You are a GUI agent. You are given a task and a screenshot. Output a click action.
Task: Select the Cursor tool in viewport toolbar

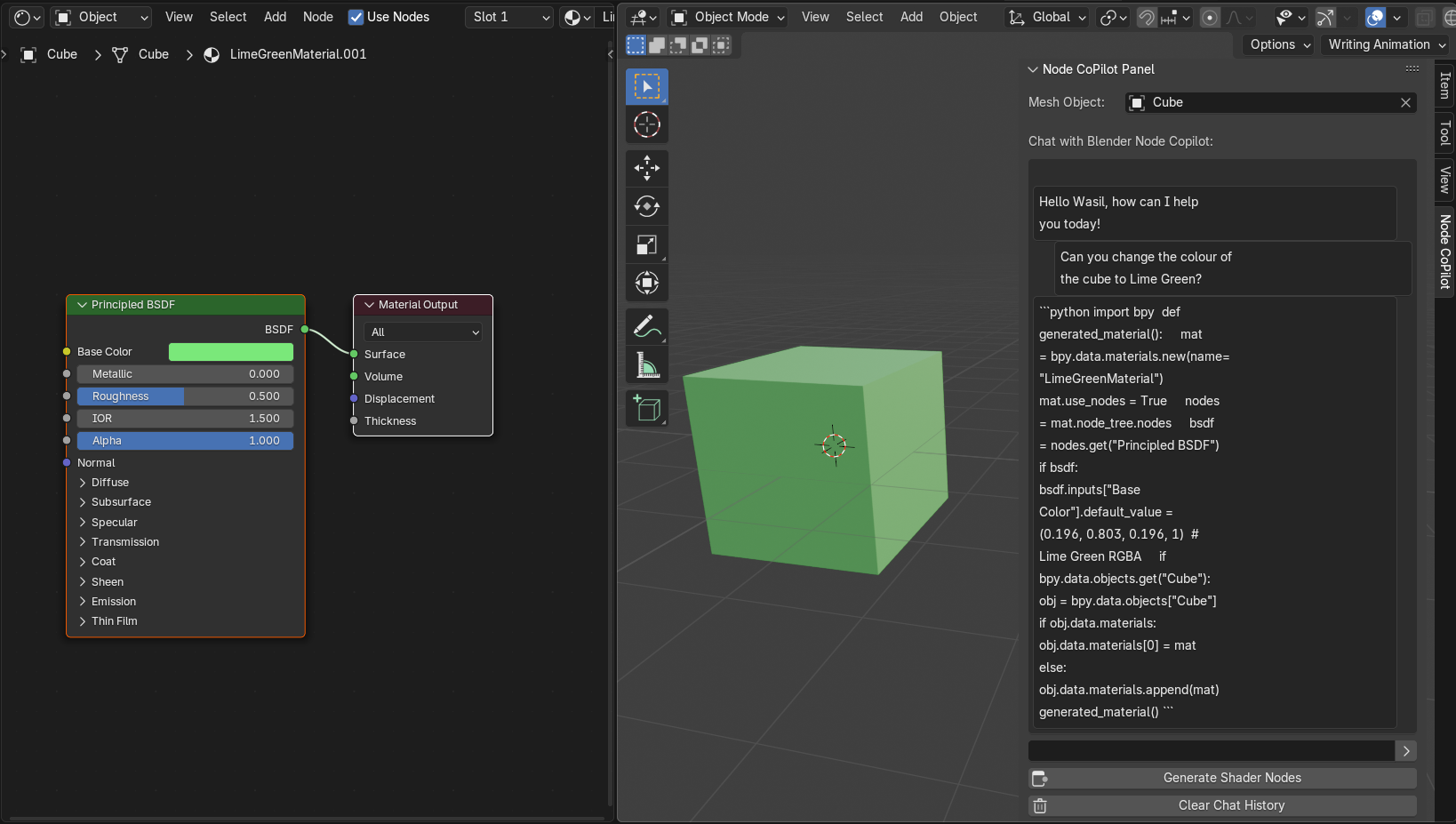coord(646,124)
